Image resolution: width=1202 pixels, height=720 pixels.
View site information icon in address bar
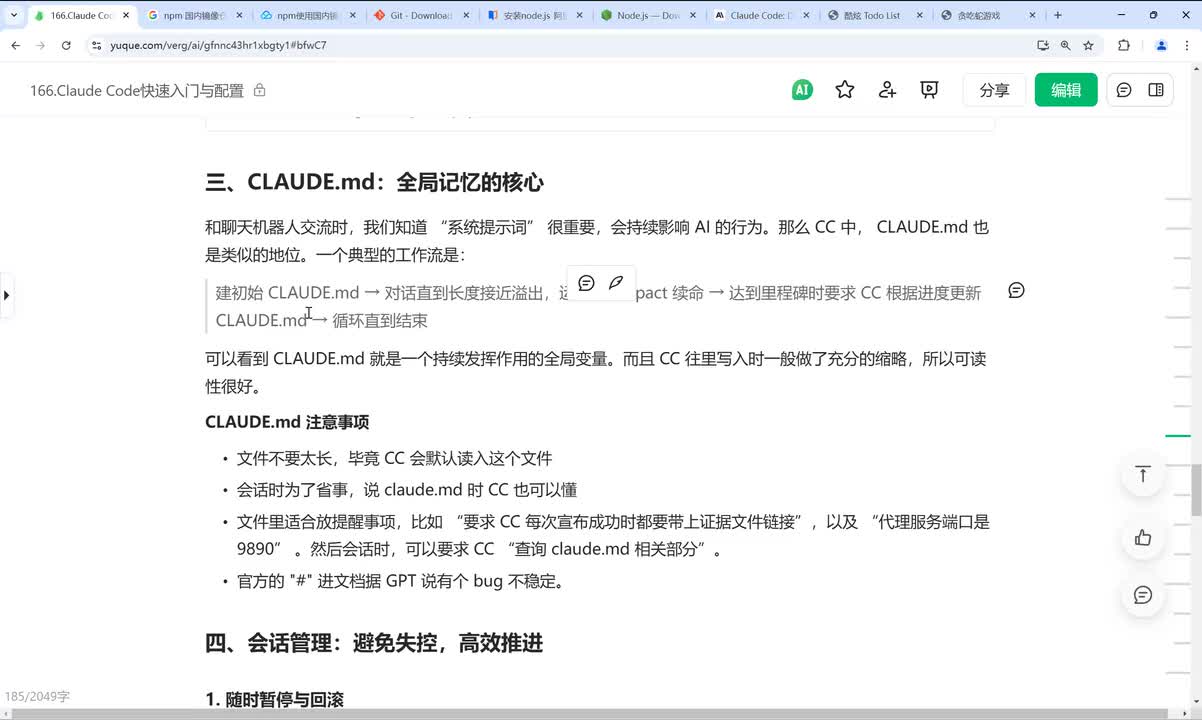point(96,46)
